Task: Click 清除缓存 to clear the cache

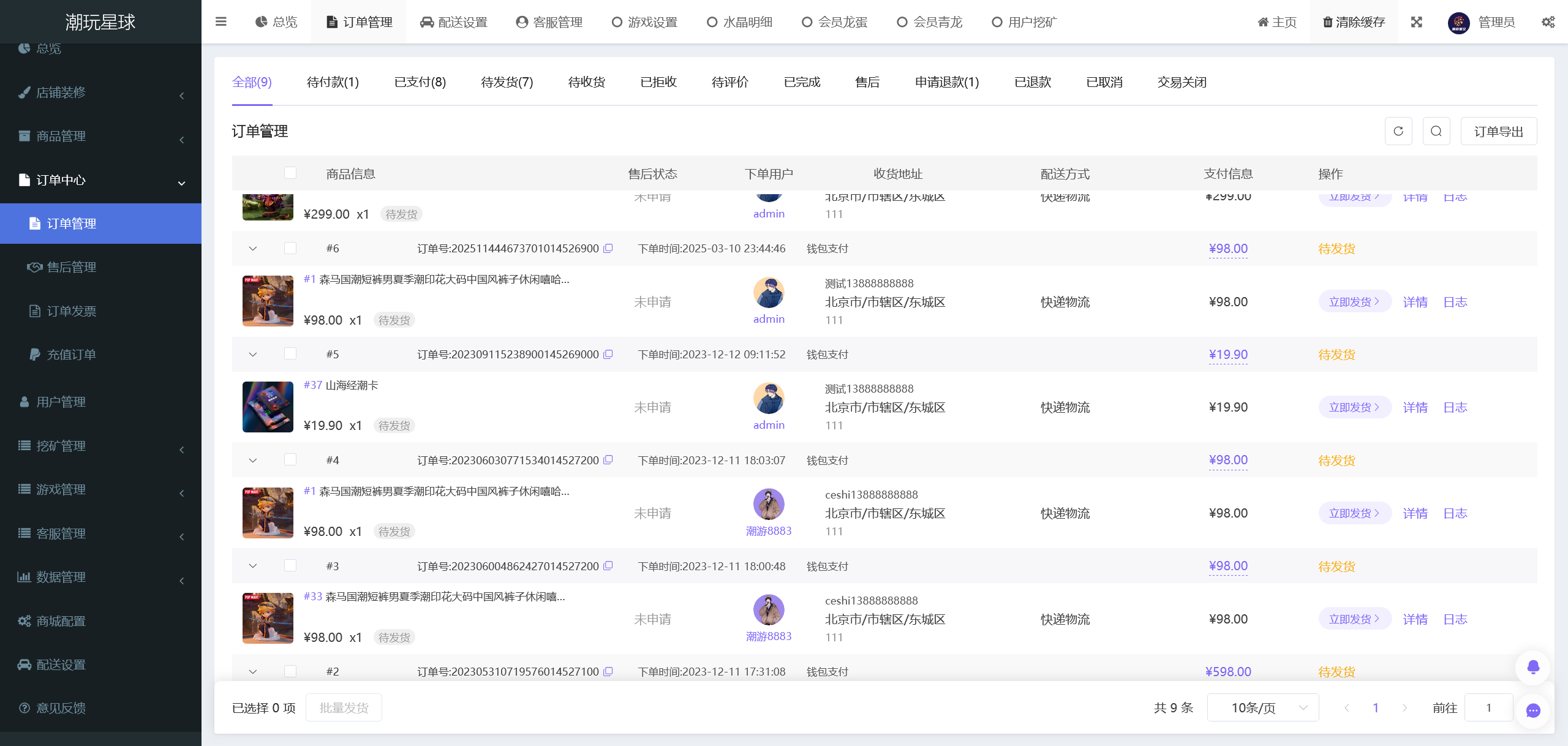Action: (x=1354, y=21)
